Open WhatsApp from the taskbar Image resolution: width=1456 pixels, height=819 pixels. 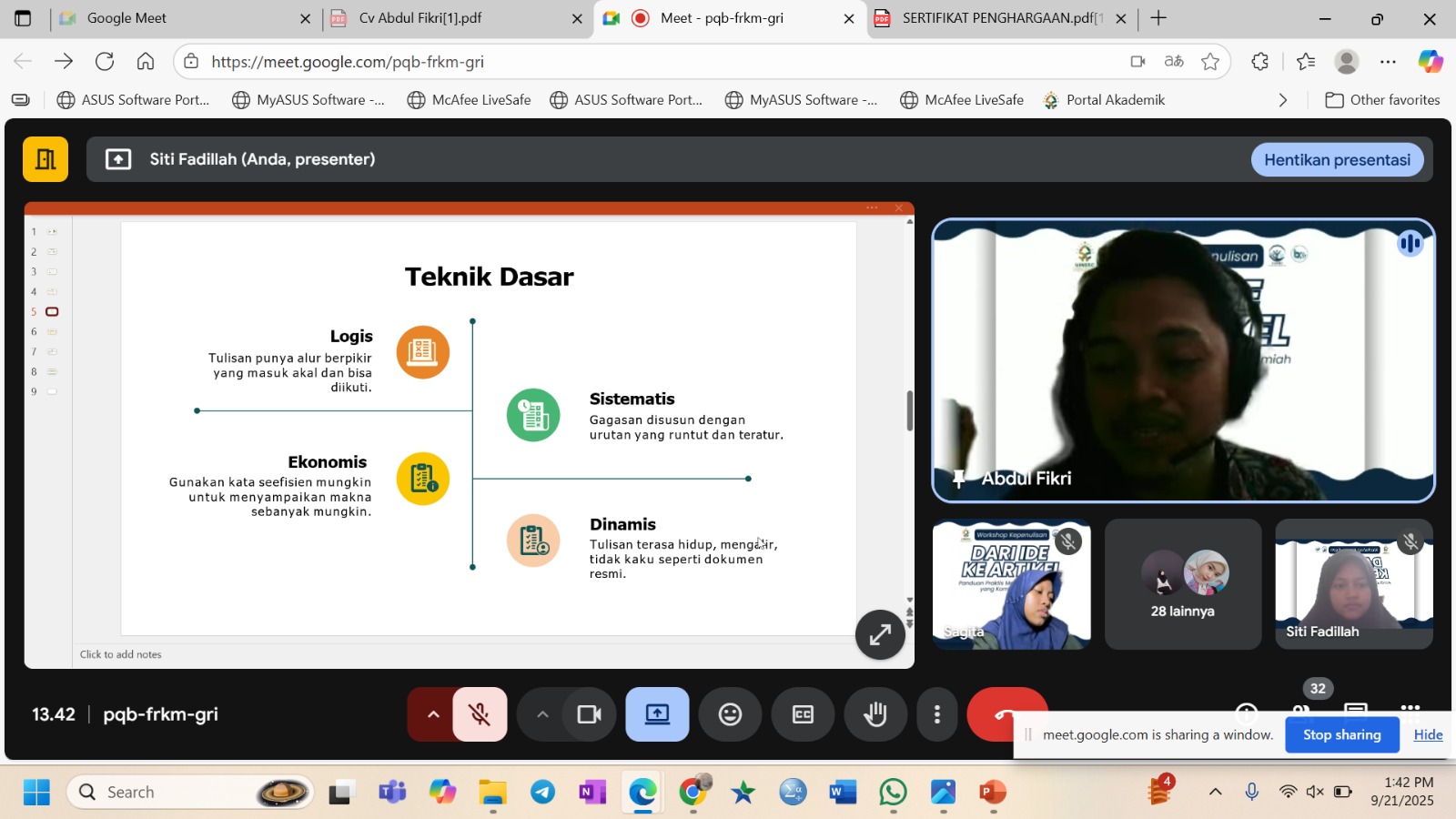tap(893, 793)
